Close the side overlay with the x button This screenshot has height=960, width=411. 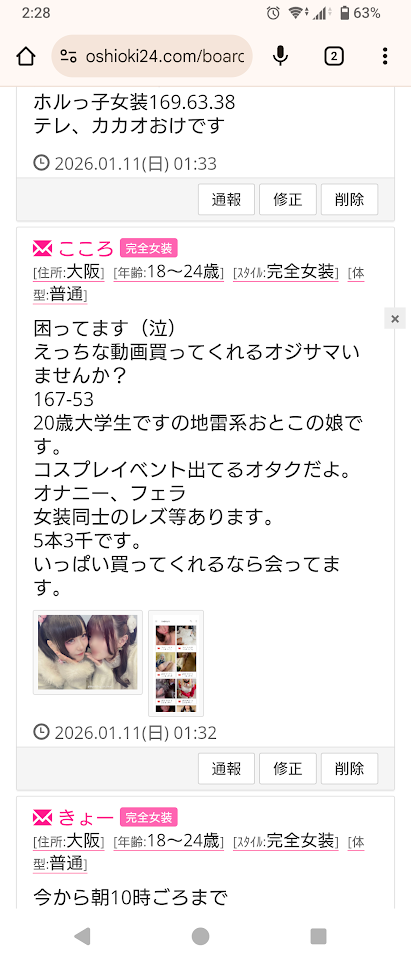[394, 318]
